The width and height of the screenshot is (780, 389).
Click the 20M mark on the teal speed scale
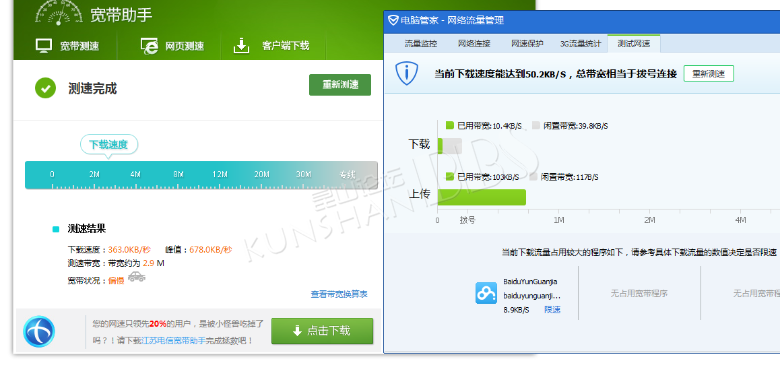262,174
